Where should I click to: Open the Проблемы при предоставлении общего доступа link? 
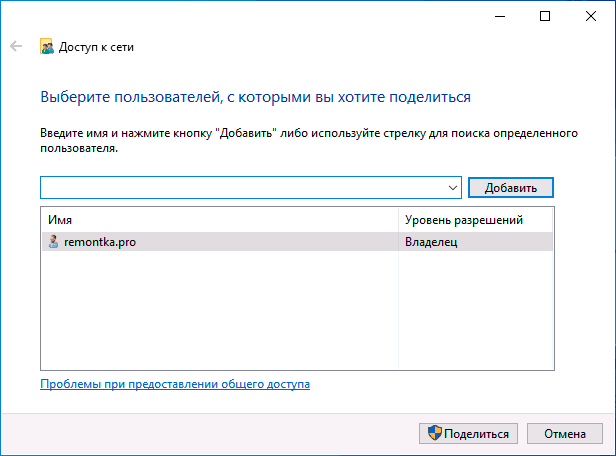(175, 384)
